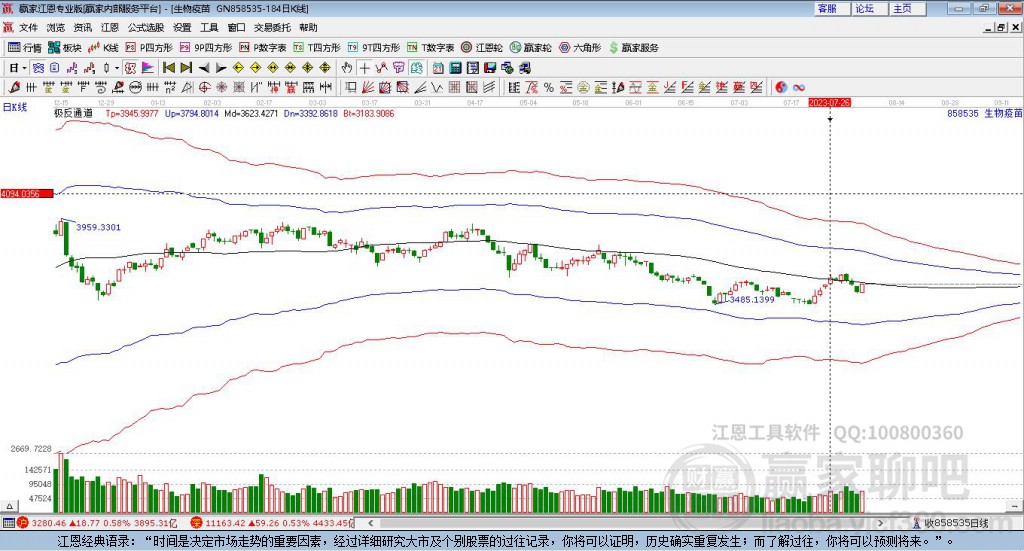Viewport: 1024px width, 551px height.
Task: Open the 赢家轮 wheel tool
Action: 530,48
